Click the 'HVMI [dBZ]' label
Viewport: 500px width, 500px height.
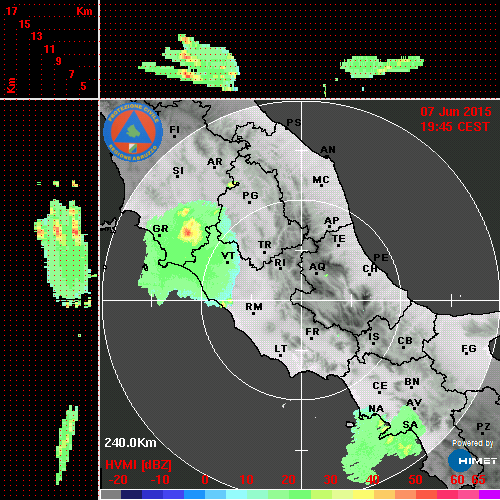tap(138, 465)
